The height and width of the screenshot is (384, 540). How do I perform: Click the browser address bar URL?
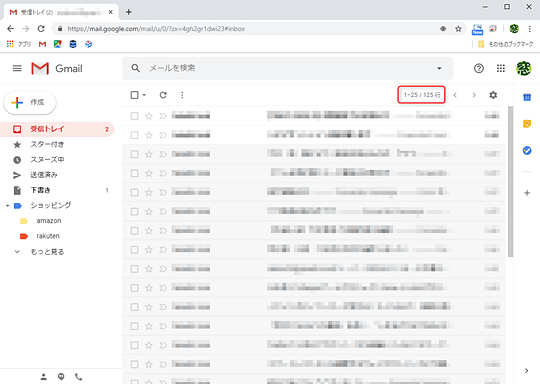(x=156, y=29)
